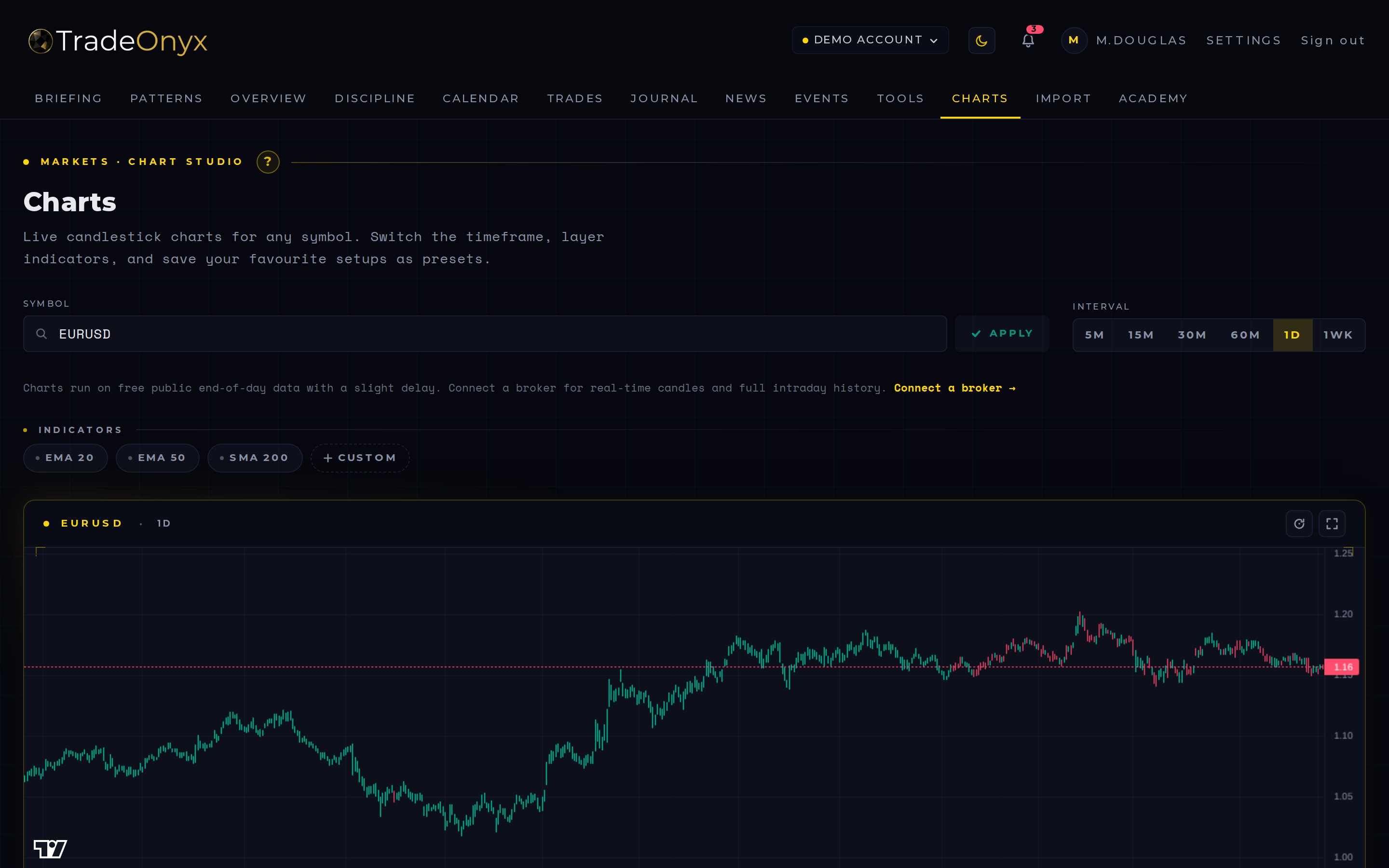Click the M.DOUGLAS username
The height and width of the screenshot is (868, 1389).
pyautogui.click(x=1141, y=40)
